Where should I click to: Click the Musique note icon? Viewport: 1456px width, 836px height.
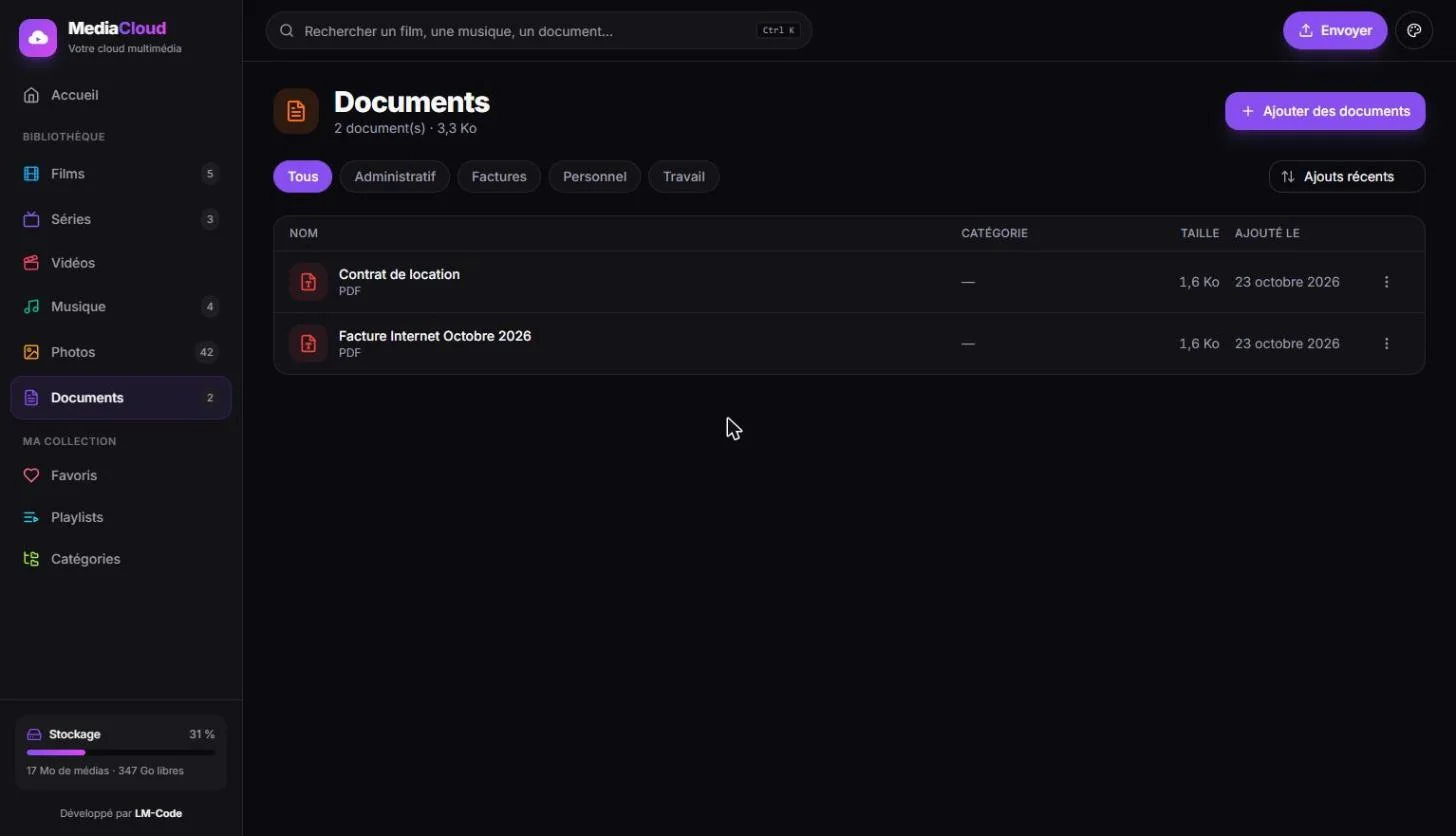tap(31, 307)
